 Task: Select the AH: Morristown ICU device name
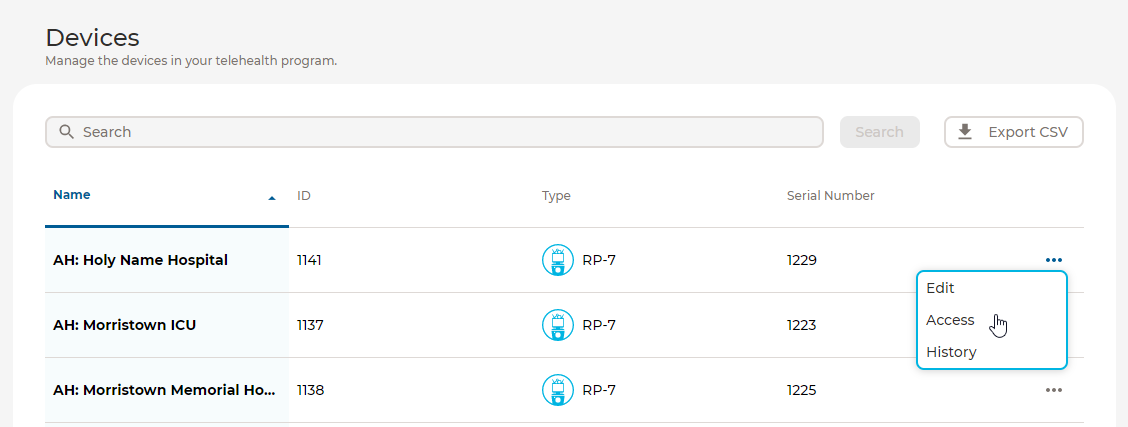(x=124, y=325)
